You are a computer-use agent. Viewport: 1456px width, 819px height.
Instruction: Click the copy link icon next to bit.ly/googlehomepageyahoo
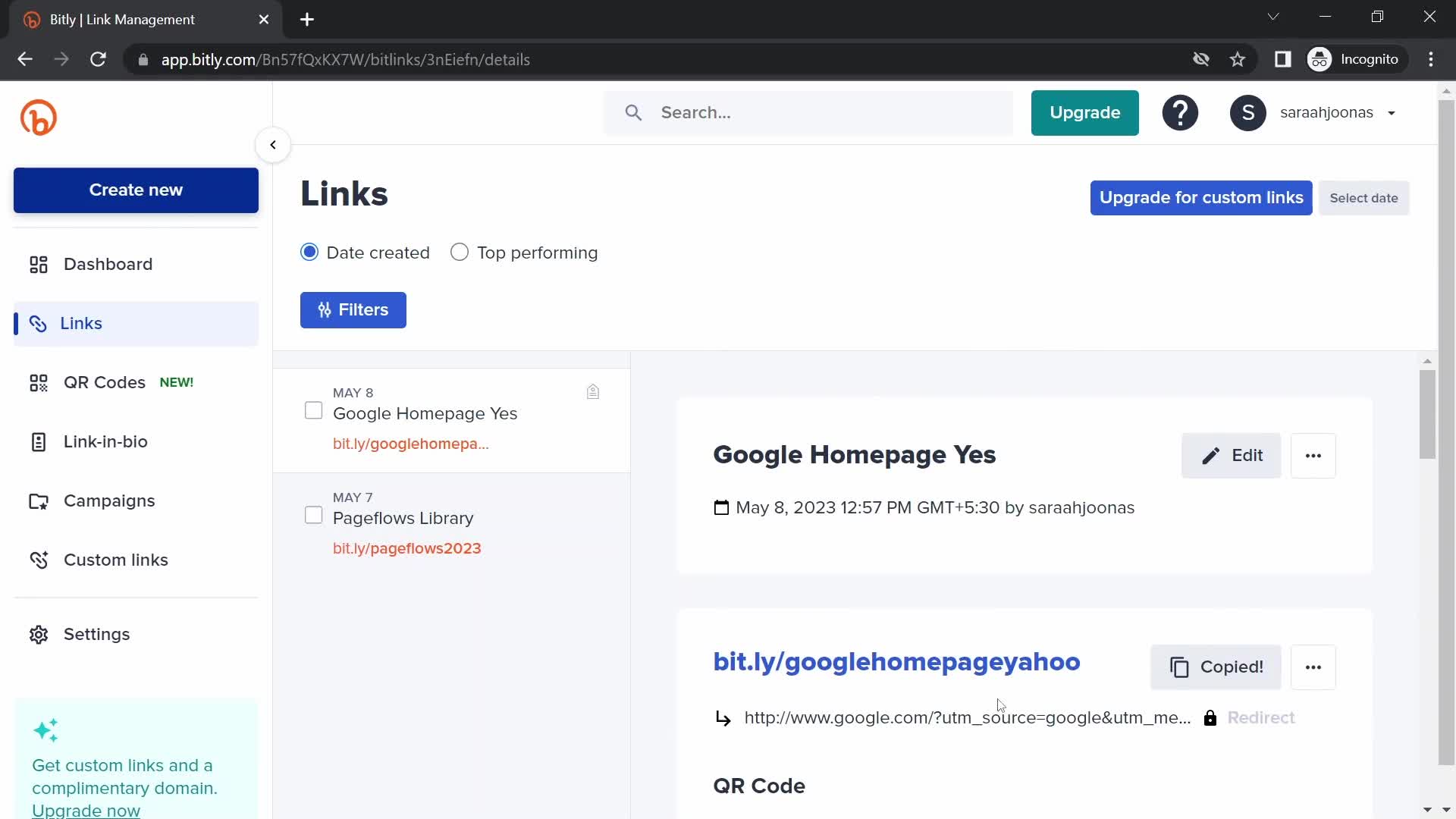tap(1180, 667)
